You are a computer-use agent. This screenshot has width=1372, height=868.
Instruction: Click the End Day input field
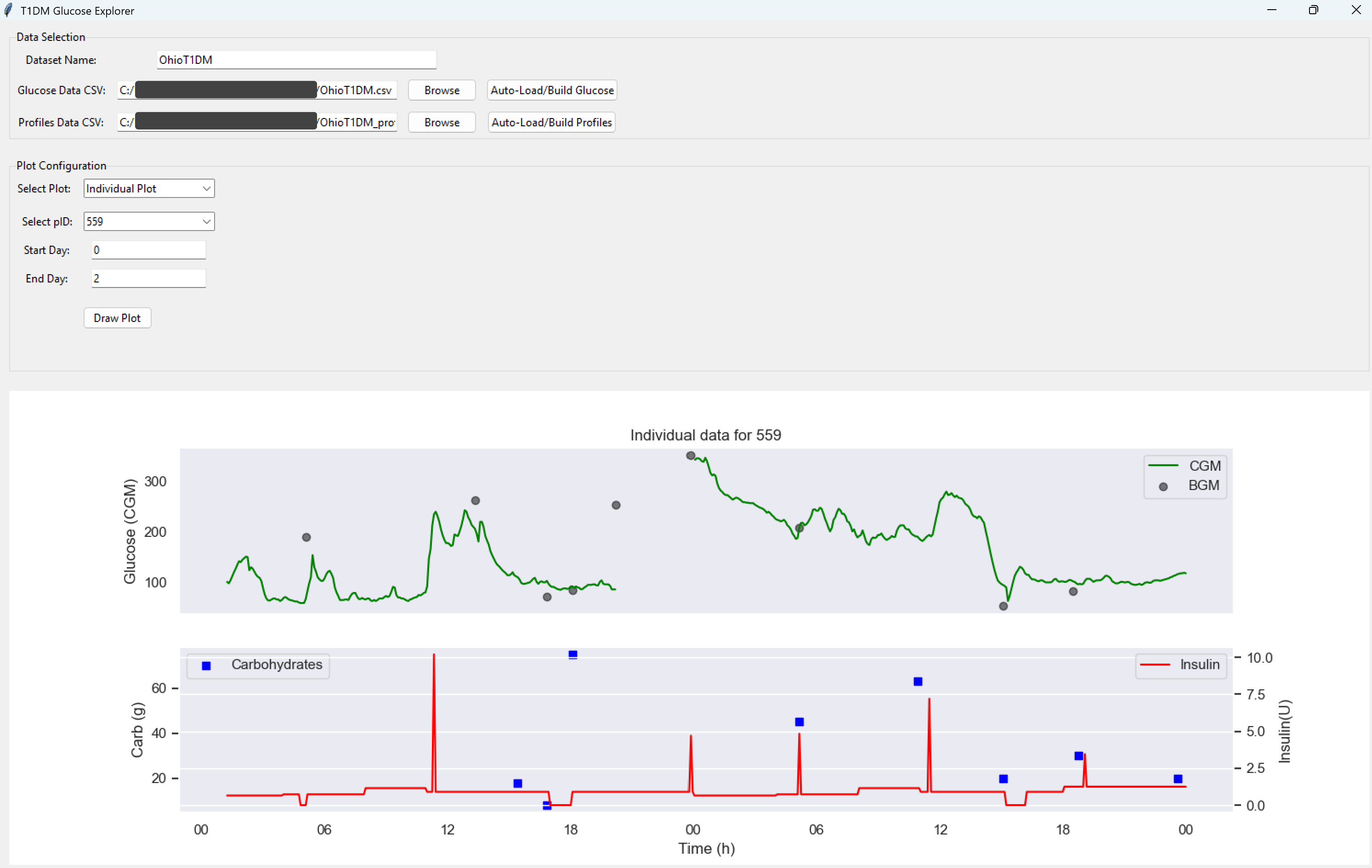coord(149,278)
